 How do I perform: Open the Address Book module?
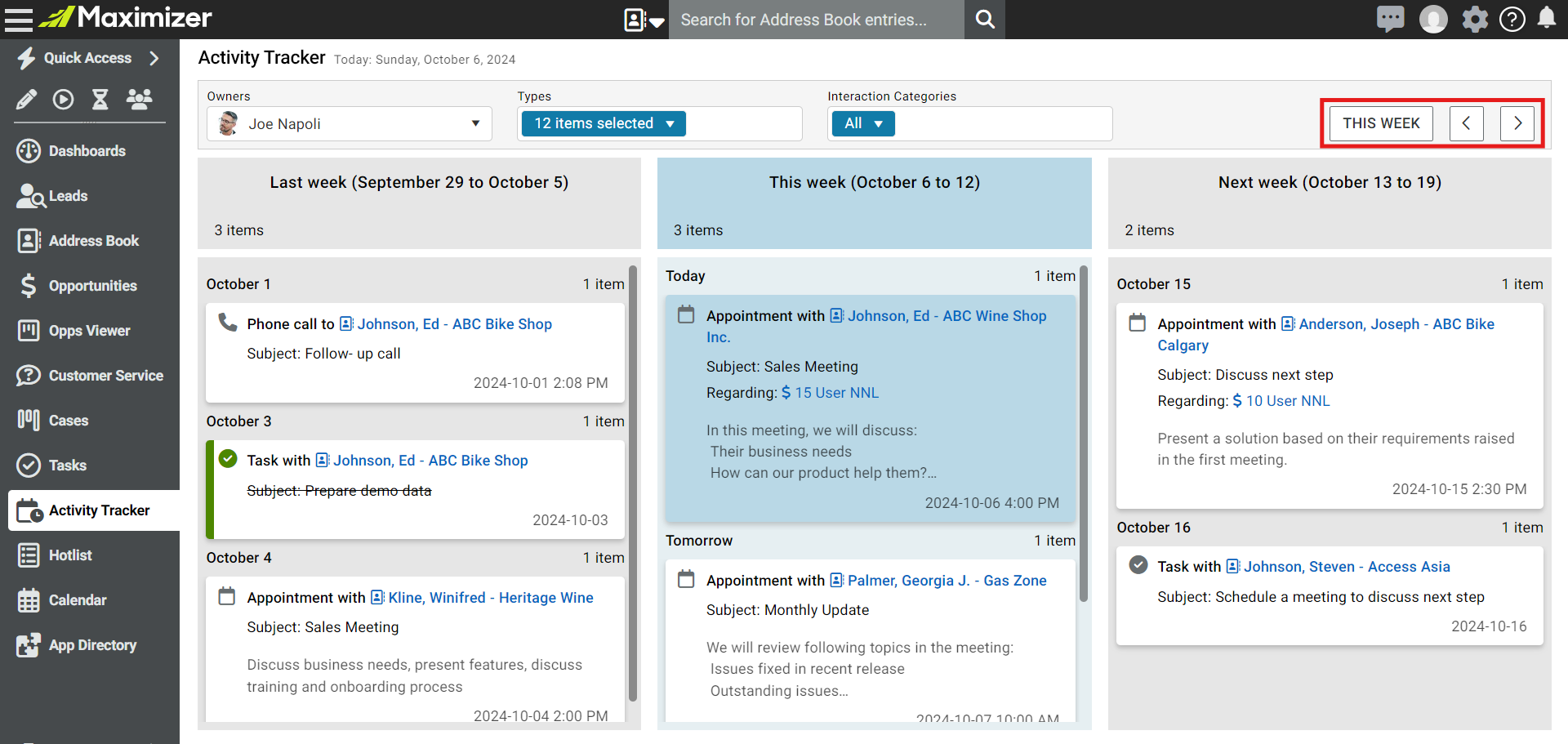coord(90,241)
